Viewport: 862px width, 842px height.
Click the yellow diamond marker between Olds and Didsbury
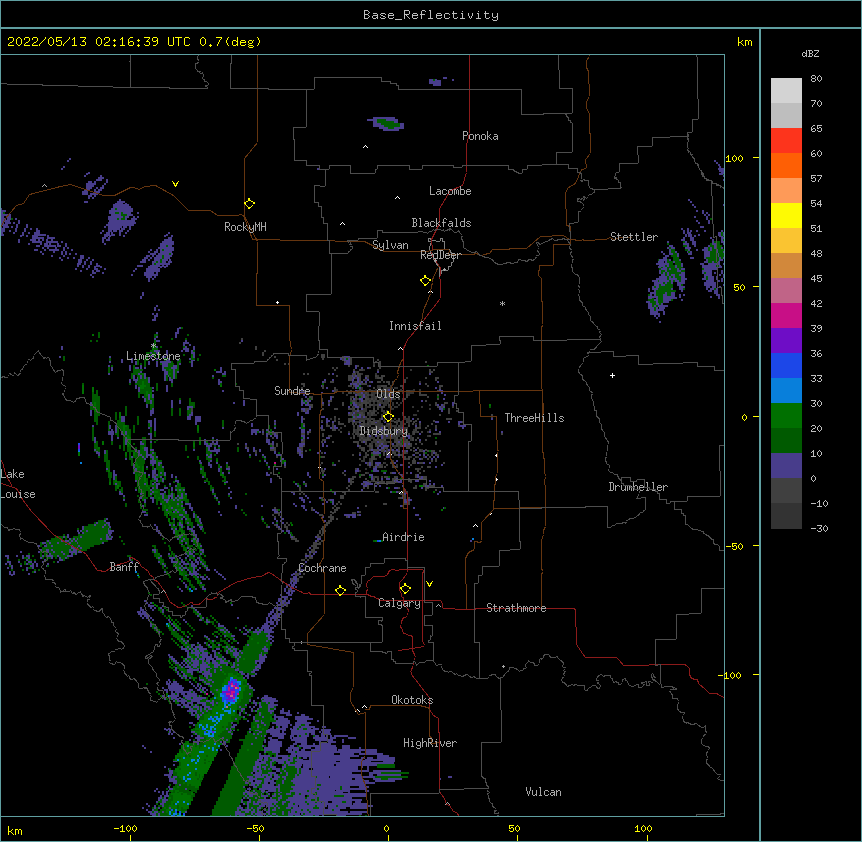[388, 416]
